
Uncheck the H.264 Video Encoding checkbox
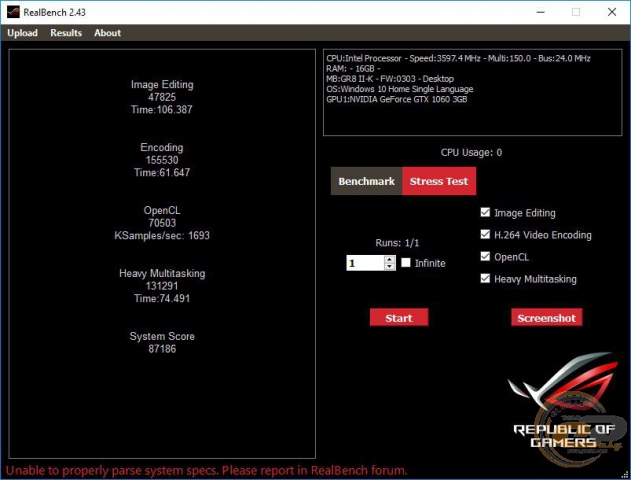(485, 235)
